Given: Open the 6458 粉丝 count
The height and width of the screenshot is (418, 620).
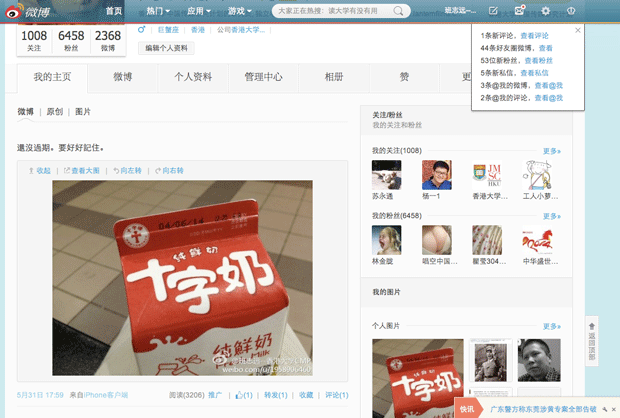Looking at the screenshot, I should (x=71, y=40).
